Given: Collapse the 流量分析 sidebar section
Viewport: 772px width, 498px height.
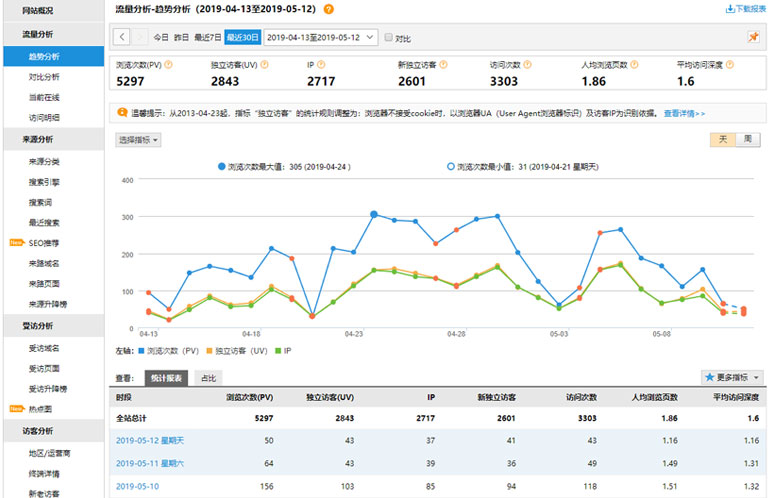Looking at the screenshot, I should [54, 34].
